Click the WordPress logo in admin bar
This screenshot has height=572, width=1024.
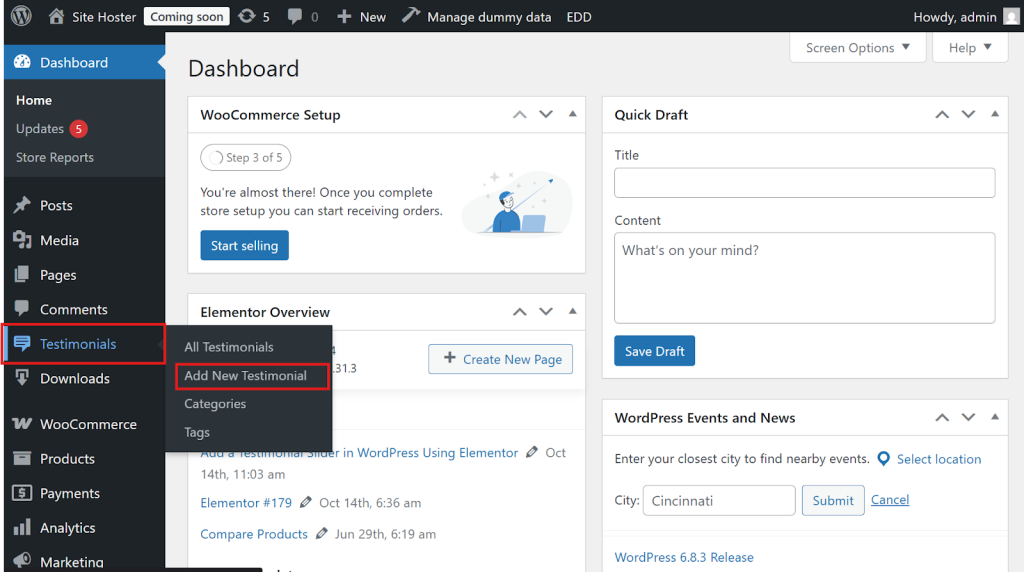click(x=21, y=16)
